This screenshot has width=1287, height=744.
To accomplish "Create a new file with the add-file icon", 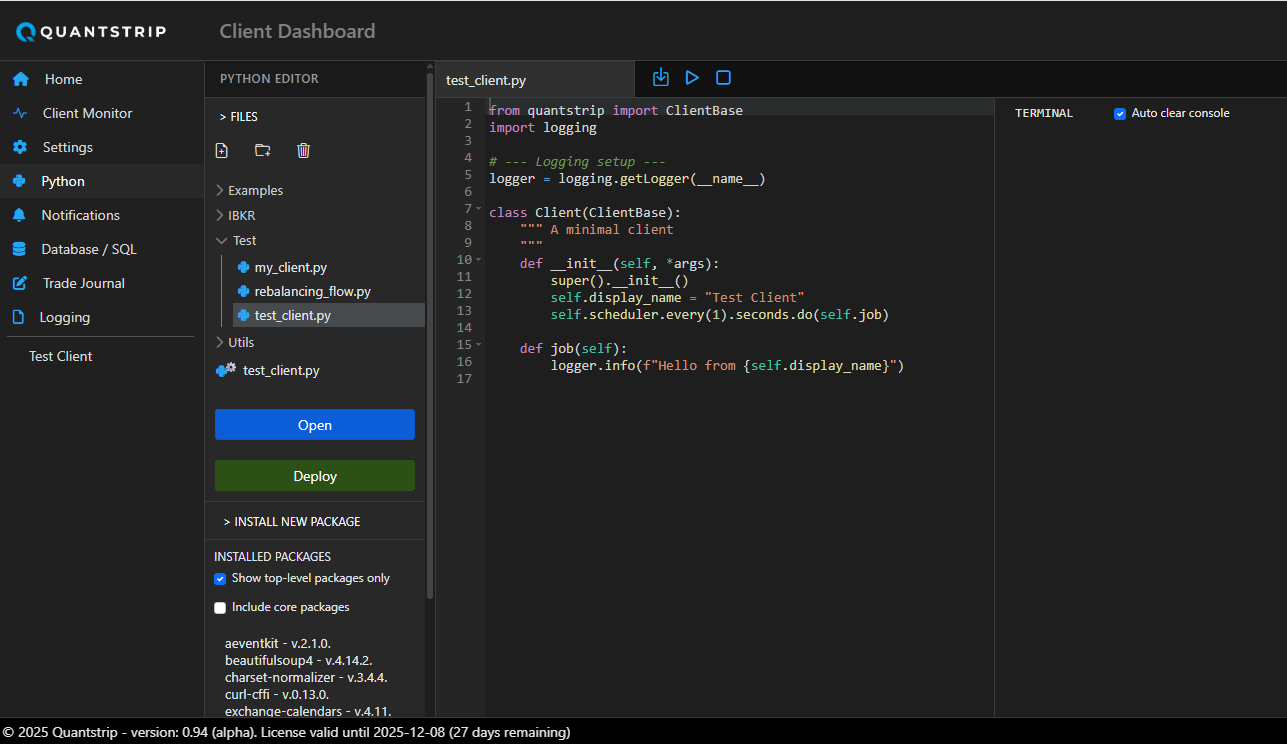I will (222, 150).
